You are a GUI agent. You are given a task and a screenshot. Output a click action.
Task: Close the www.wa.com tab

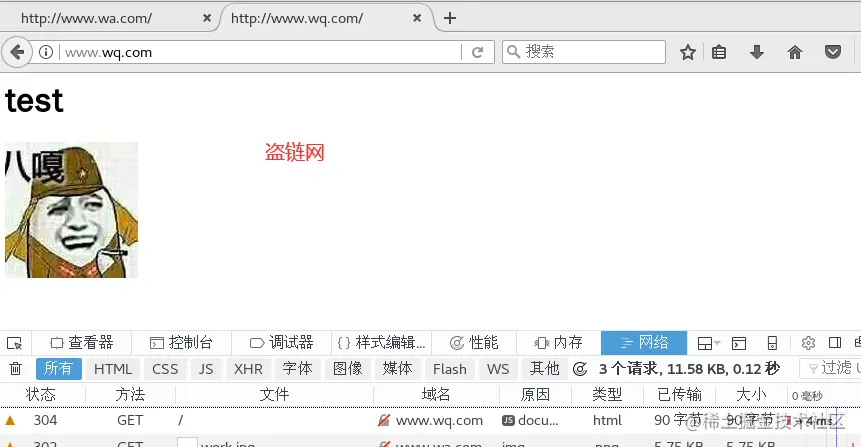click(x=207, y=18)
